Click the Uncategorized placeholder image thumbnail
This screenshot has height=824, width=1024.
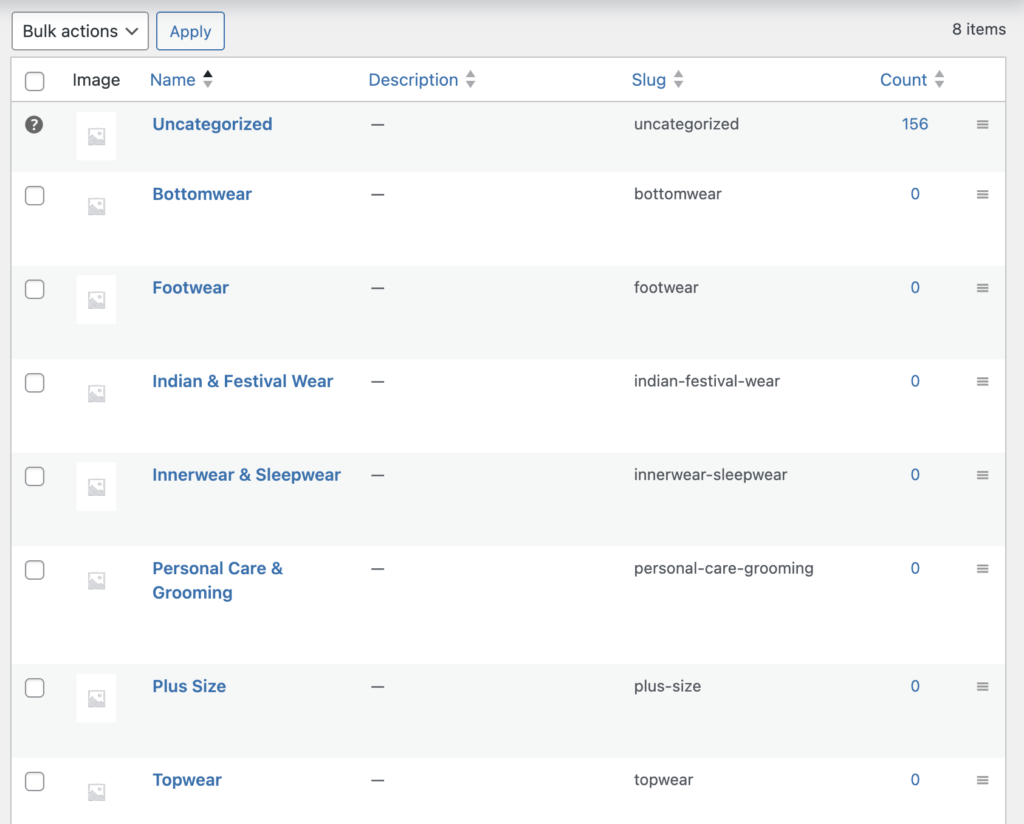pyautogui.click(x=96, y=136)
